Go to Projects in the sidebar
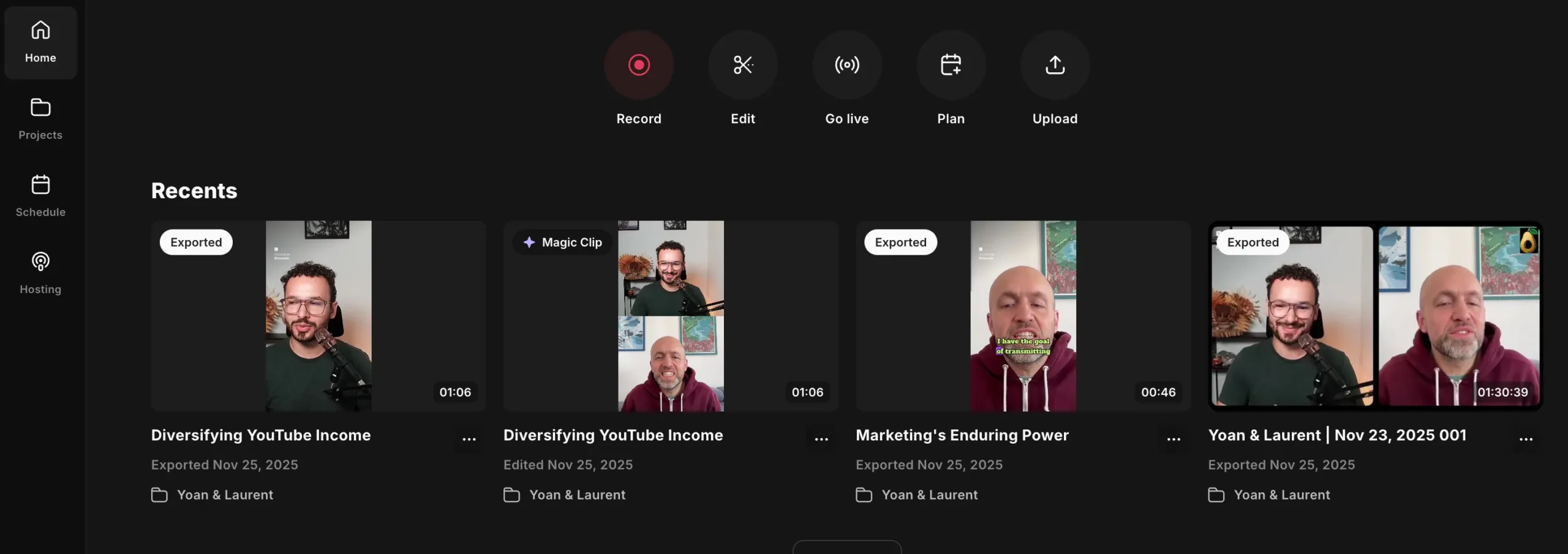 40,119
